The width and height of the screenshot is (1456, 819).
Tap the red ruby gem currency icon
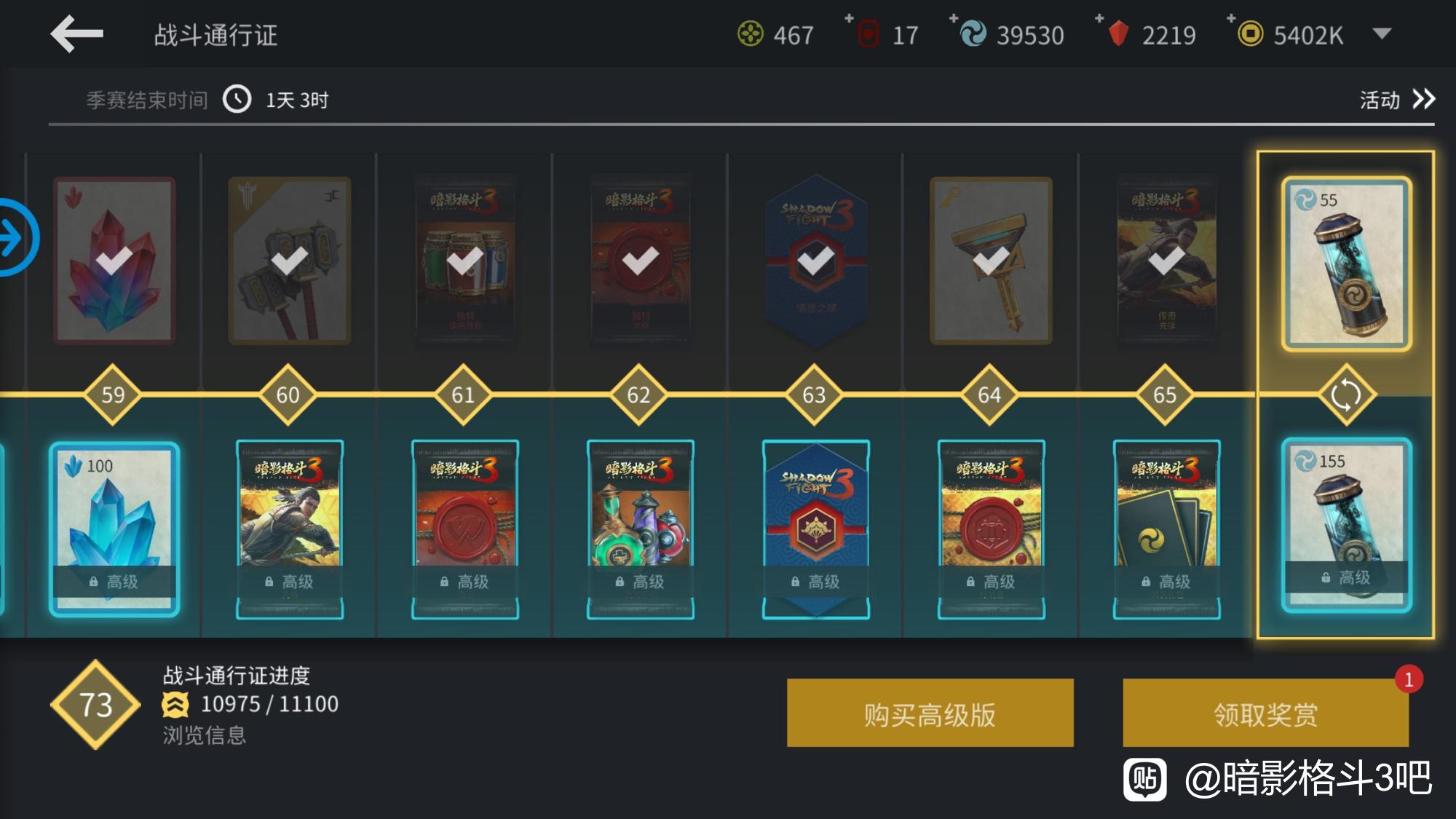1119,34
